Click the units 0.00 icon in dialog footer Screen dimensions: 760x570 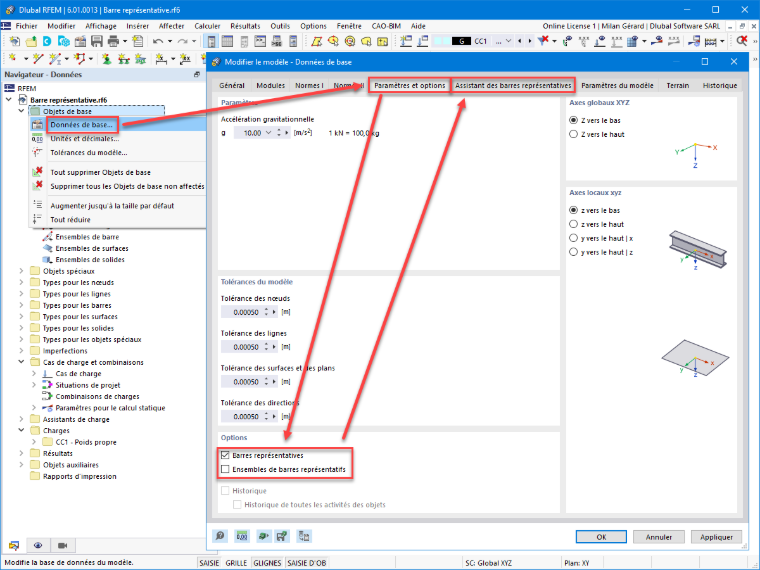[241, 536]
